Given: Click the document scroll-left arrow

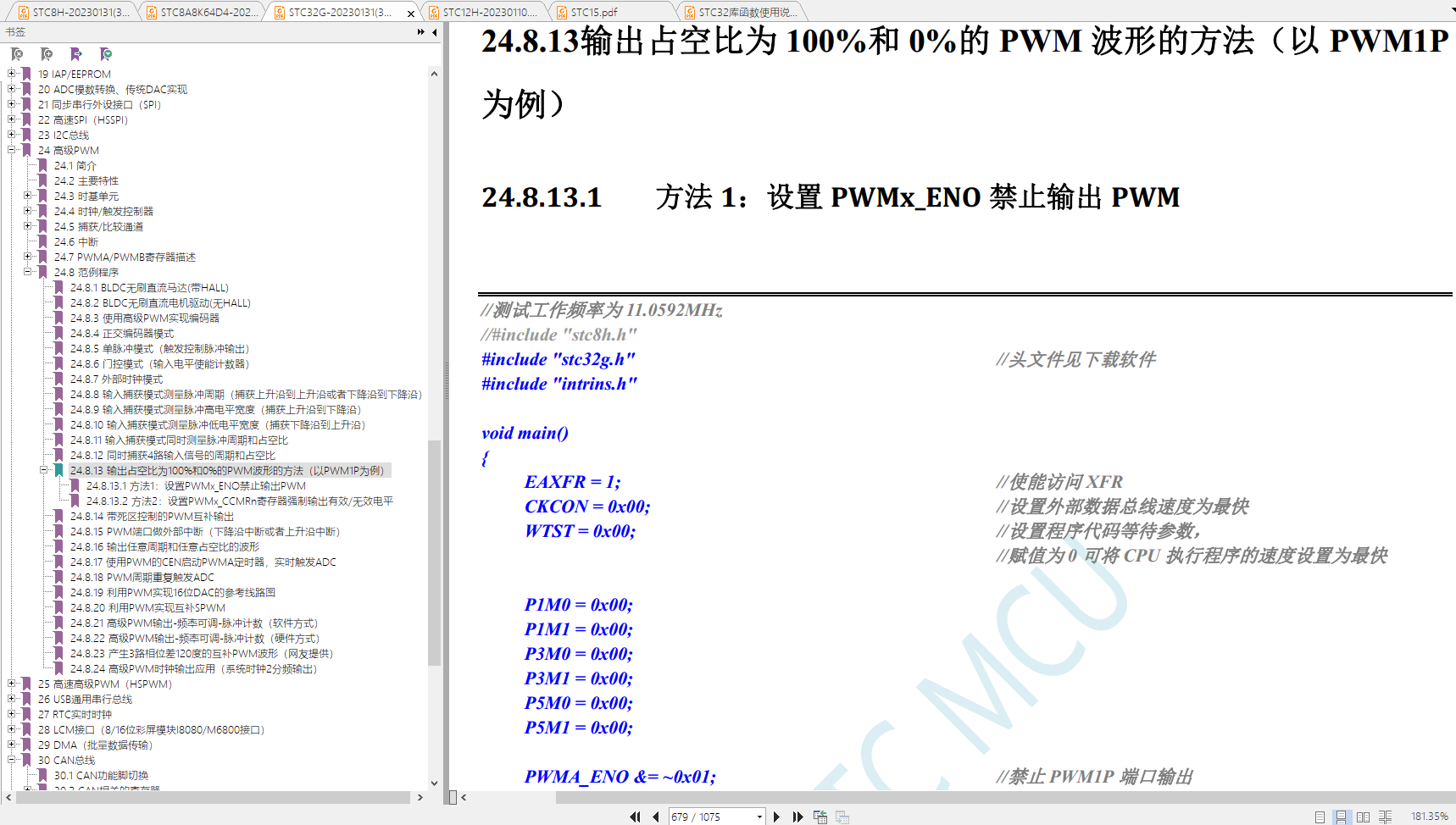Looking at the screenshot, I should tap(464, 797).
